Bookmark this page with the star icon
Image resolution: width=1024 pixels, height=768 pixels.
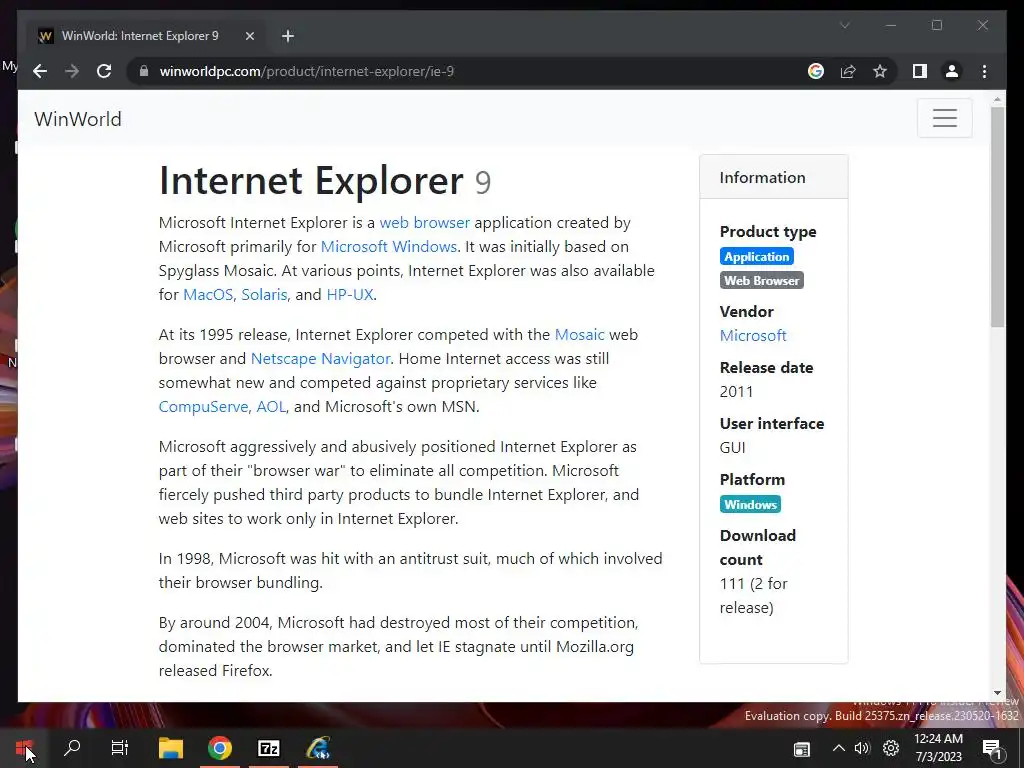(x=880, y=71)
